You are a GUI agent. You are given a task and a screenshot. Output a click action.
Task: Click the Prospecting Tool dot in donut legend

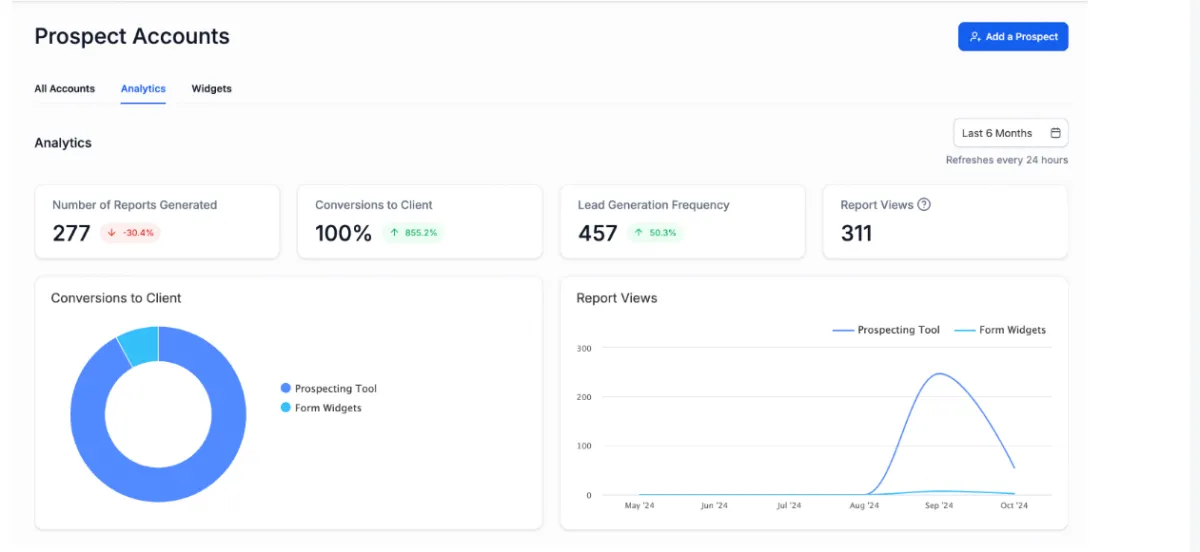[286, 388]
